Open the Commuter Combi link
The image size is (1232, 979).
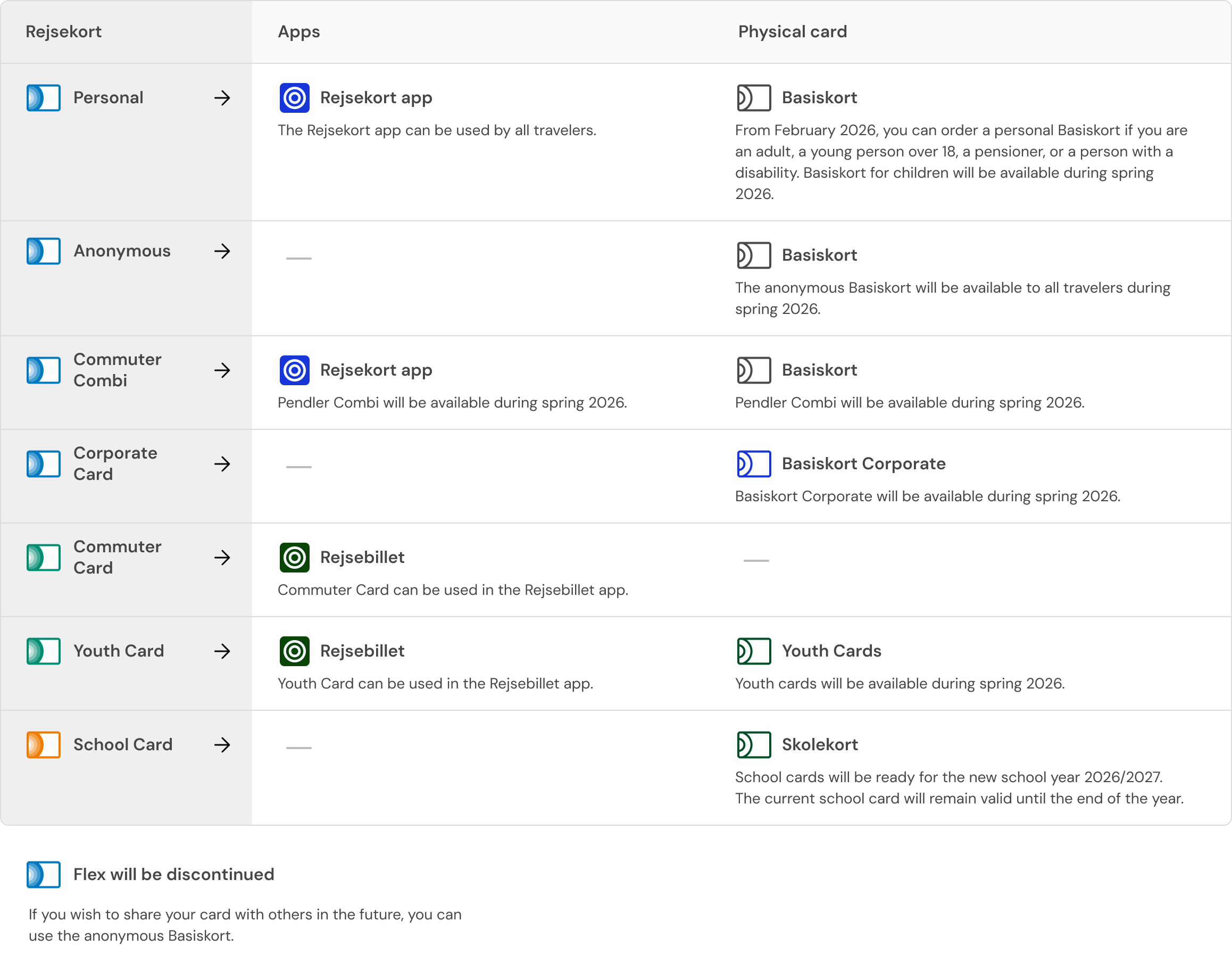(x=117, y=370)
